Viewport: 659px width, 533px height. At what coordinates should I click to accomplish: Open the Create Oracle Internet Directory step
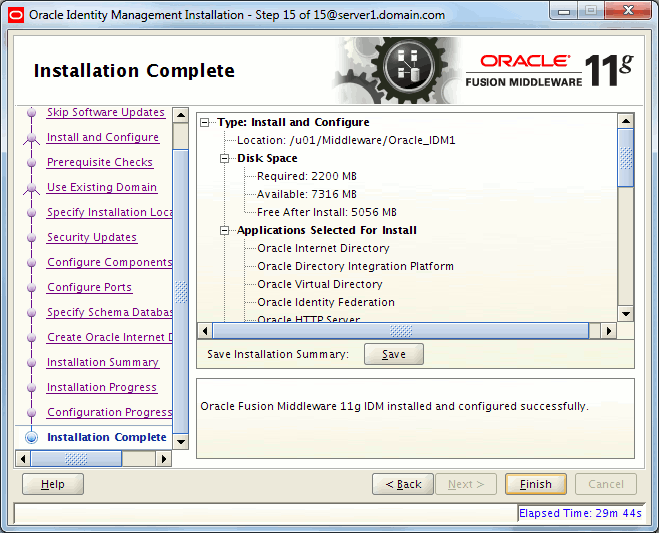point(109,337)
